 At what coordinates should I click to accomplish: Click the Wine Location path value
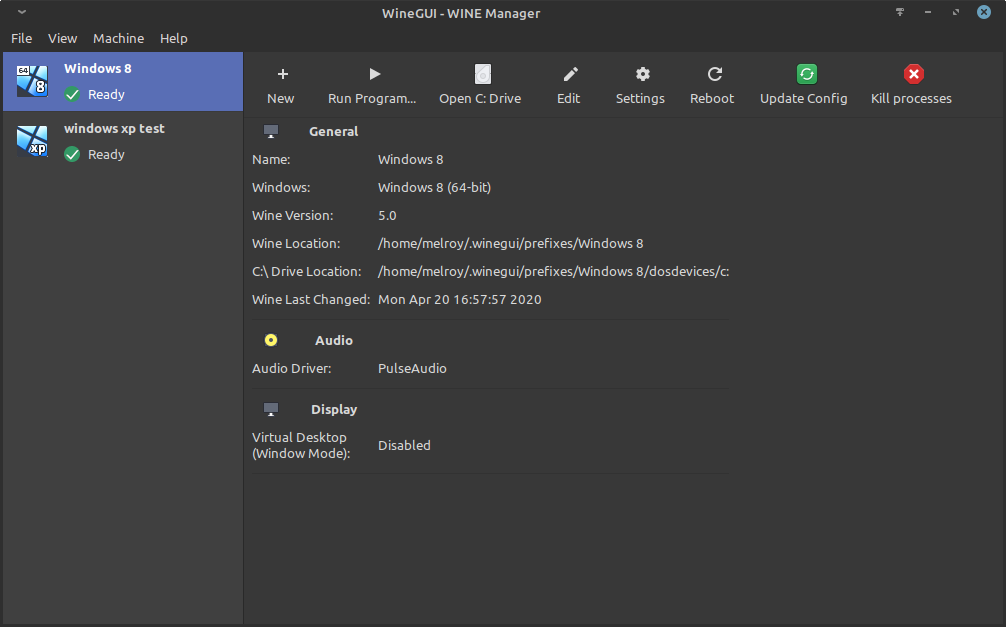pyautogui.click(x=511, y=244)
